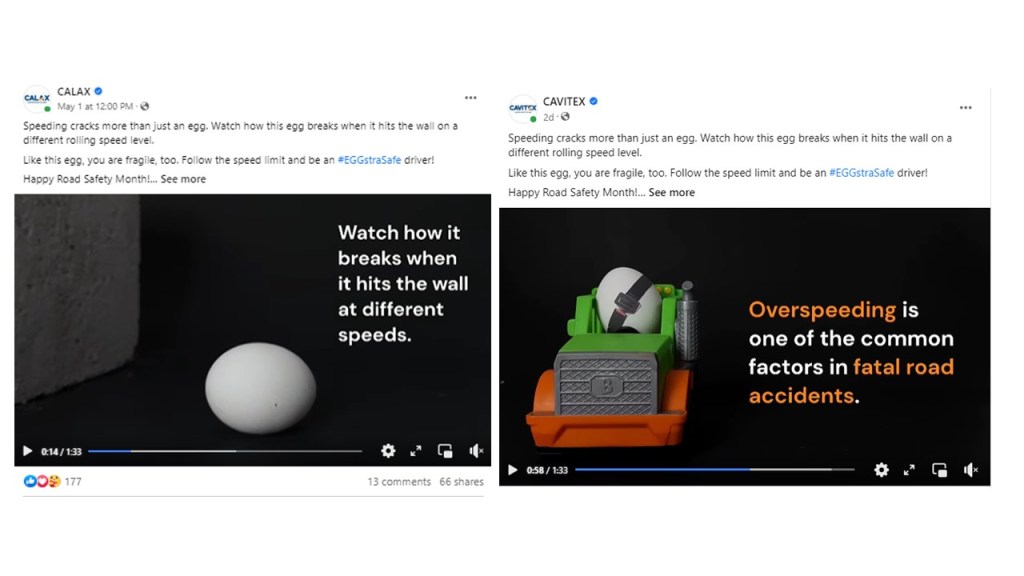Image resolution: width=1024 pixels, height=576 pixels.
Task: Expand CAVITEX video to fullscreen
Action: (x=909, y=470)
